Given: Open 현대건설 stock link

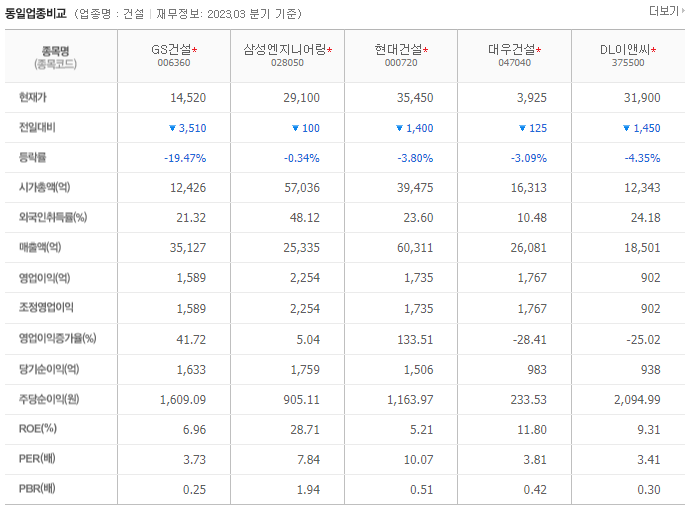Looking at the screenshot, I should point(398,49).
